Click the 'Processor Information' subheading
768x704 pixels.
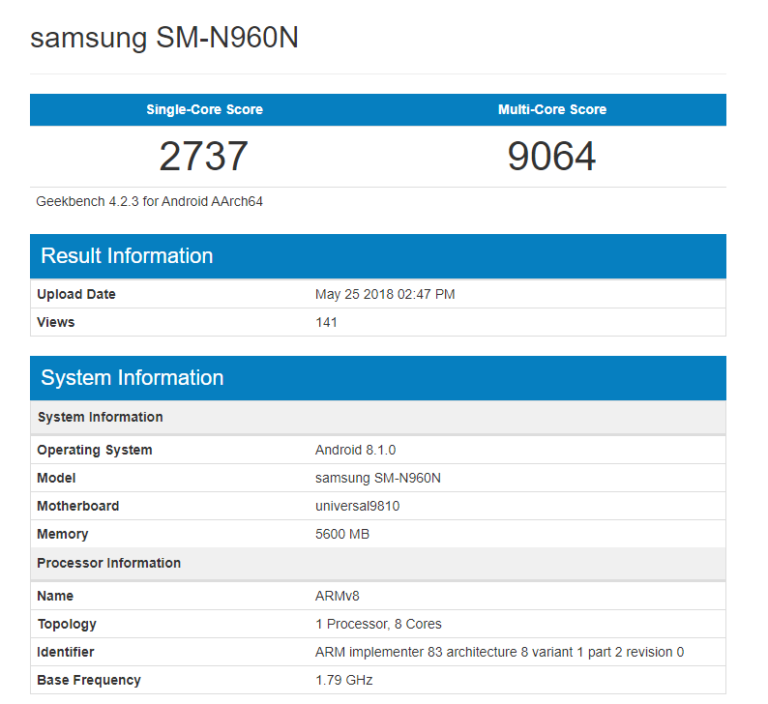point(378,563)
